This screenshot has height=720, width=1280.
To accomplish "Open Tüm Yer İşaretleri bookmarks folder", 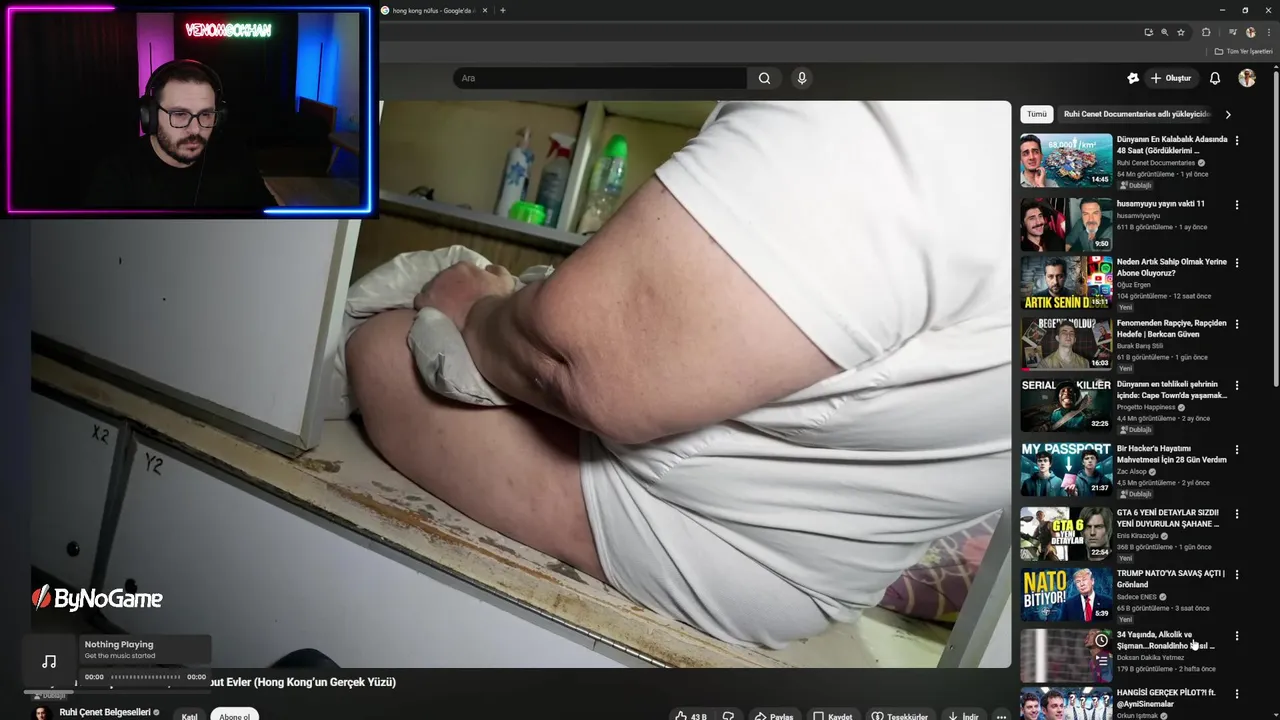I will point(1245,51).
